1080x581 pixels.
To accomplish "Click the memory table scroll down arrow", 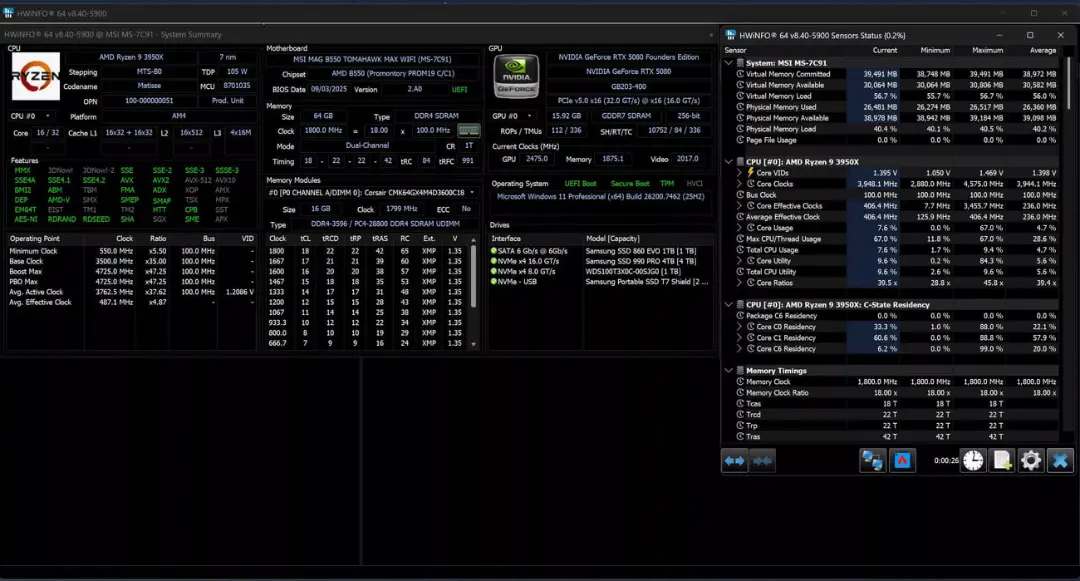I will point(473,344).
